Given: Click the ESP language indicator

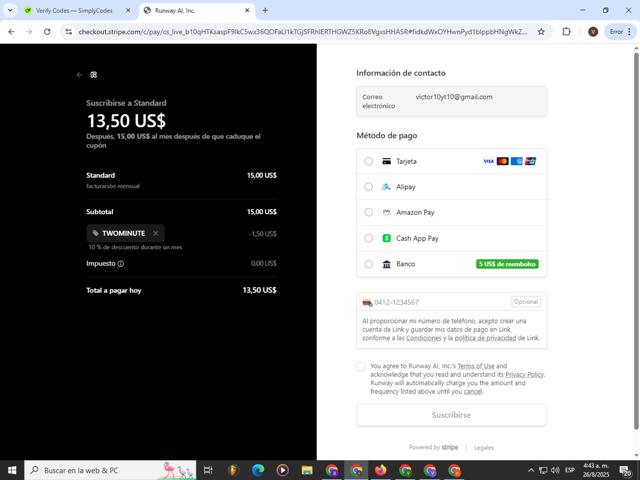Looking at the screenshot, I should 570,470.
